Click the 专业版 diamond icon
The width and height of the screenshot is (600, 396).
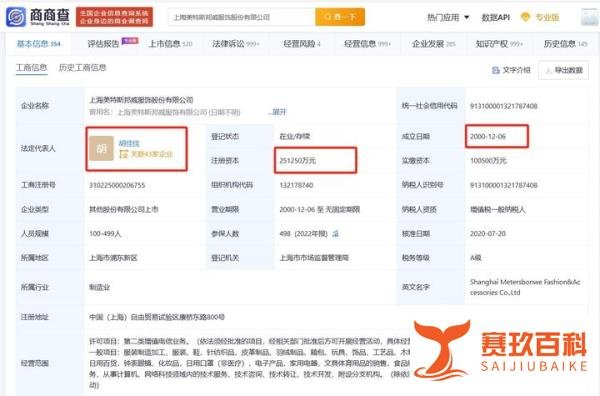coord(525,17)
